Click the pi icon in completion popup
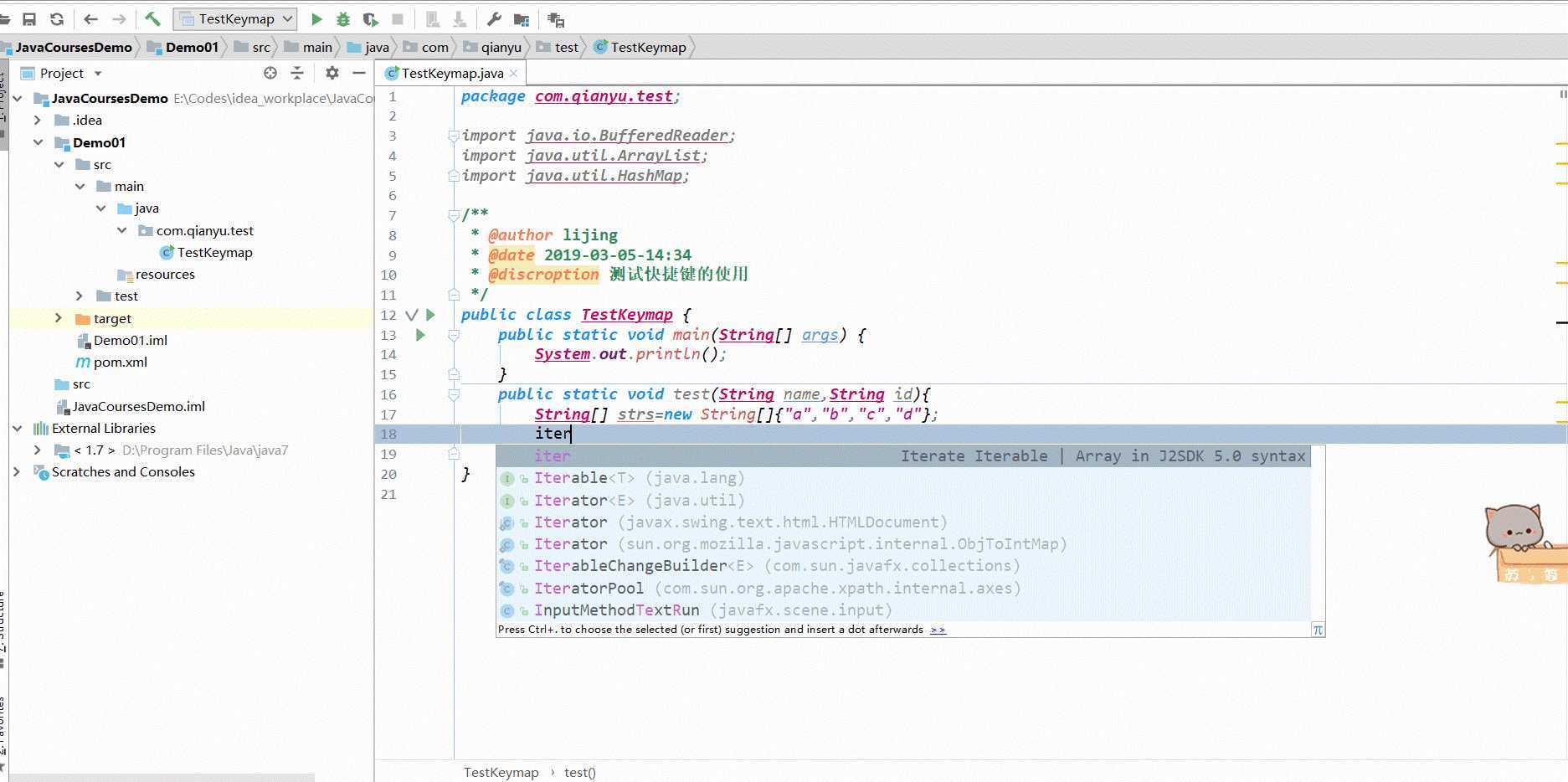 click(x=1318, y=630)
